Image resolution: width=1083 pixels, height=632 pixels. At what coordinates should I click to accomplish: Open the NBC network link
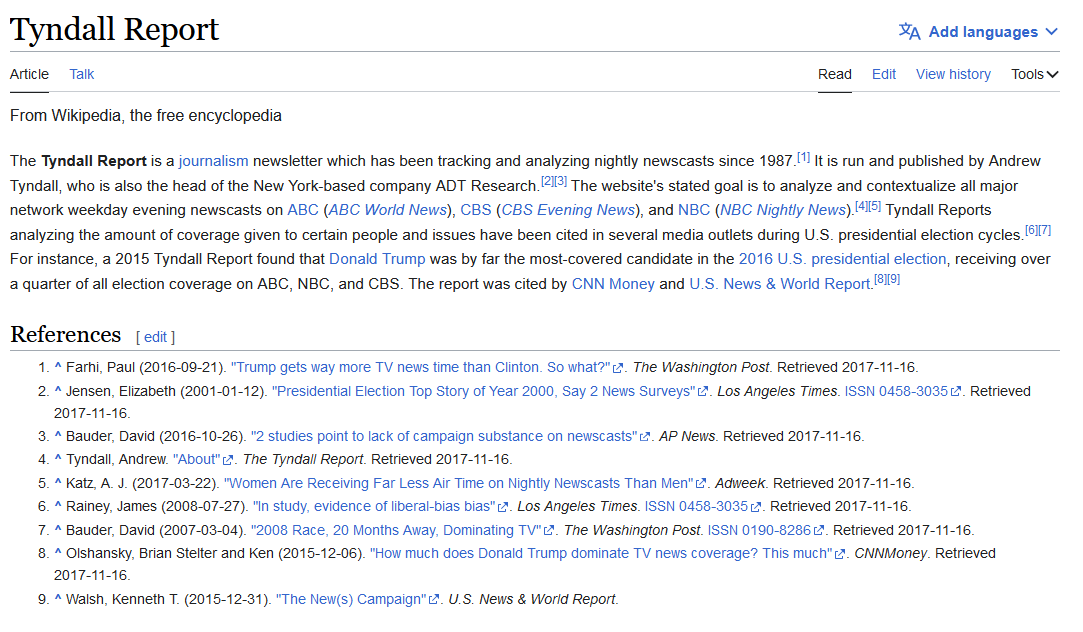(x=693, y=210)
